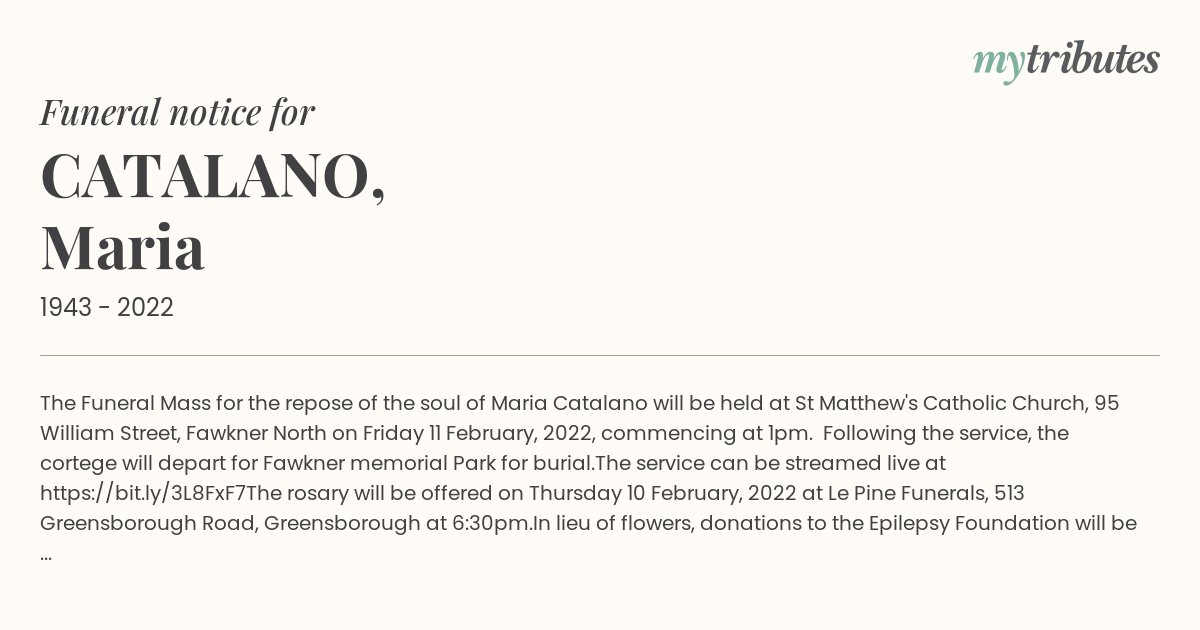Click the CATALANO surname heading
This screenshot has width=1200, height=630.
(213, 177)
